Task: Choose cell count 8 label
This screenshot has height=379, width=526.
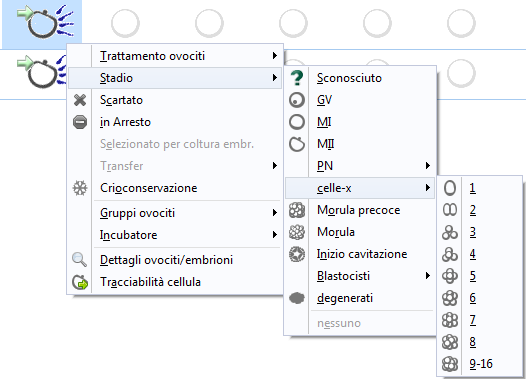Action: [473, 342]
